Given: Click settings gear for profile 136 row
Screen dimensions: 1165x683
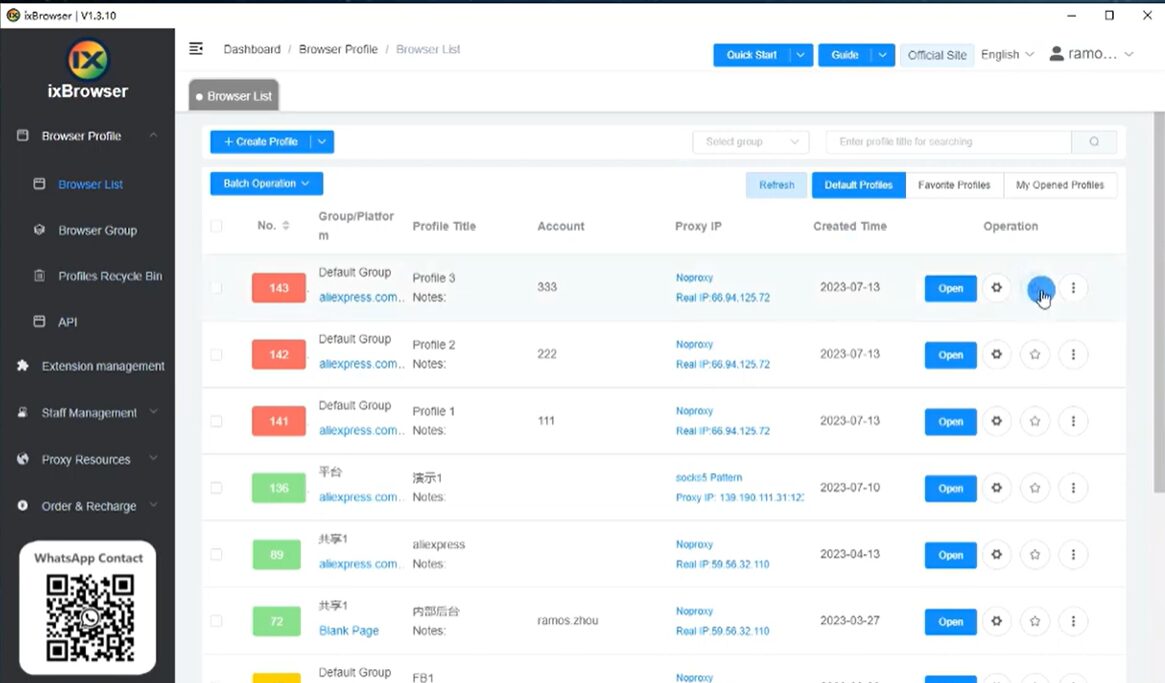Looking at the screenshot, I should pyautogui.click(x=996, y=488).
